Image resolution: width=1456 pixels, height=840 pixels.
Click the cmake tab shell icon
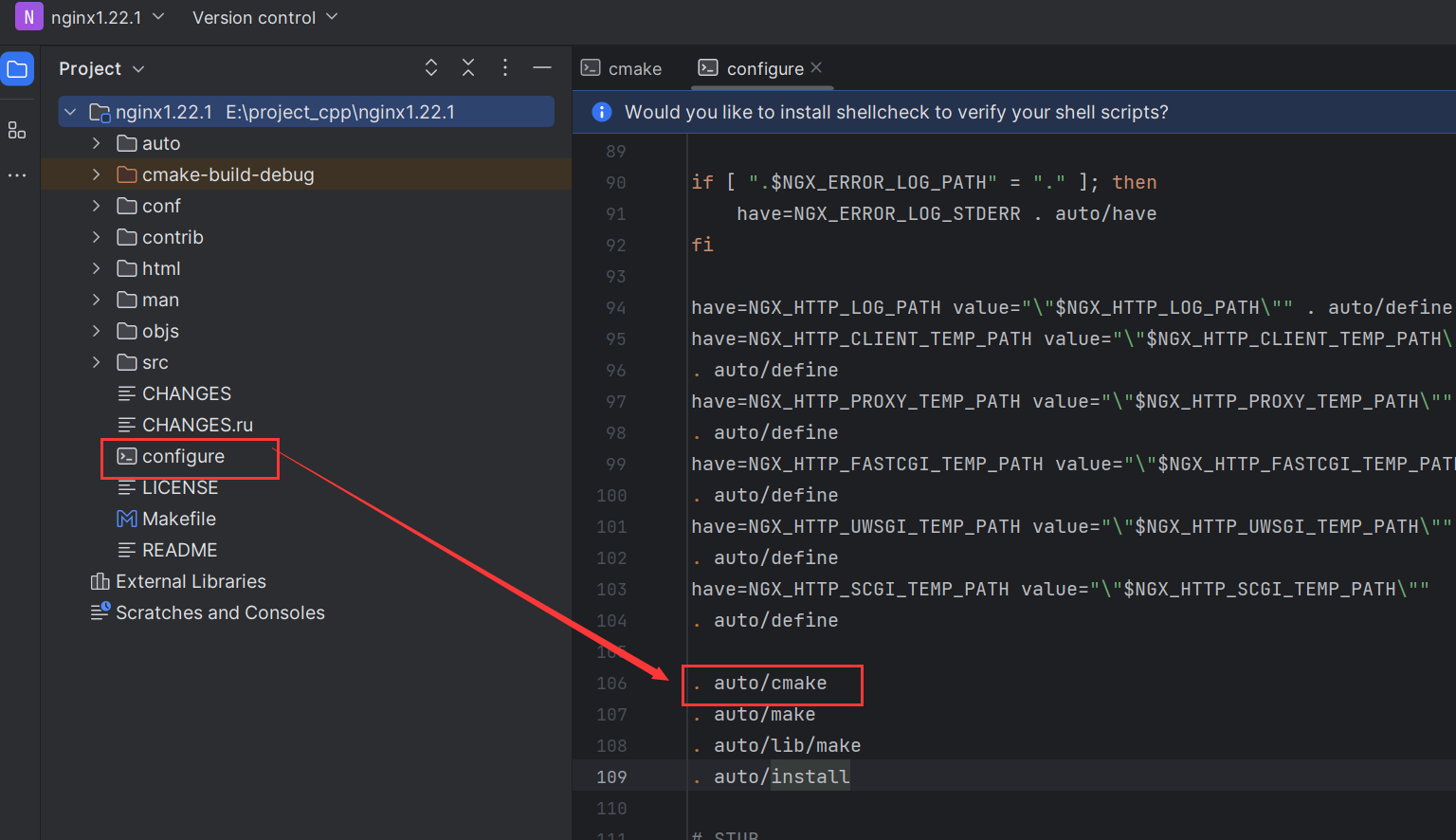pyautogui.click(x=591, y=68)
